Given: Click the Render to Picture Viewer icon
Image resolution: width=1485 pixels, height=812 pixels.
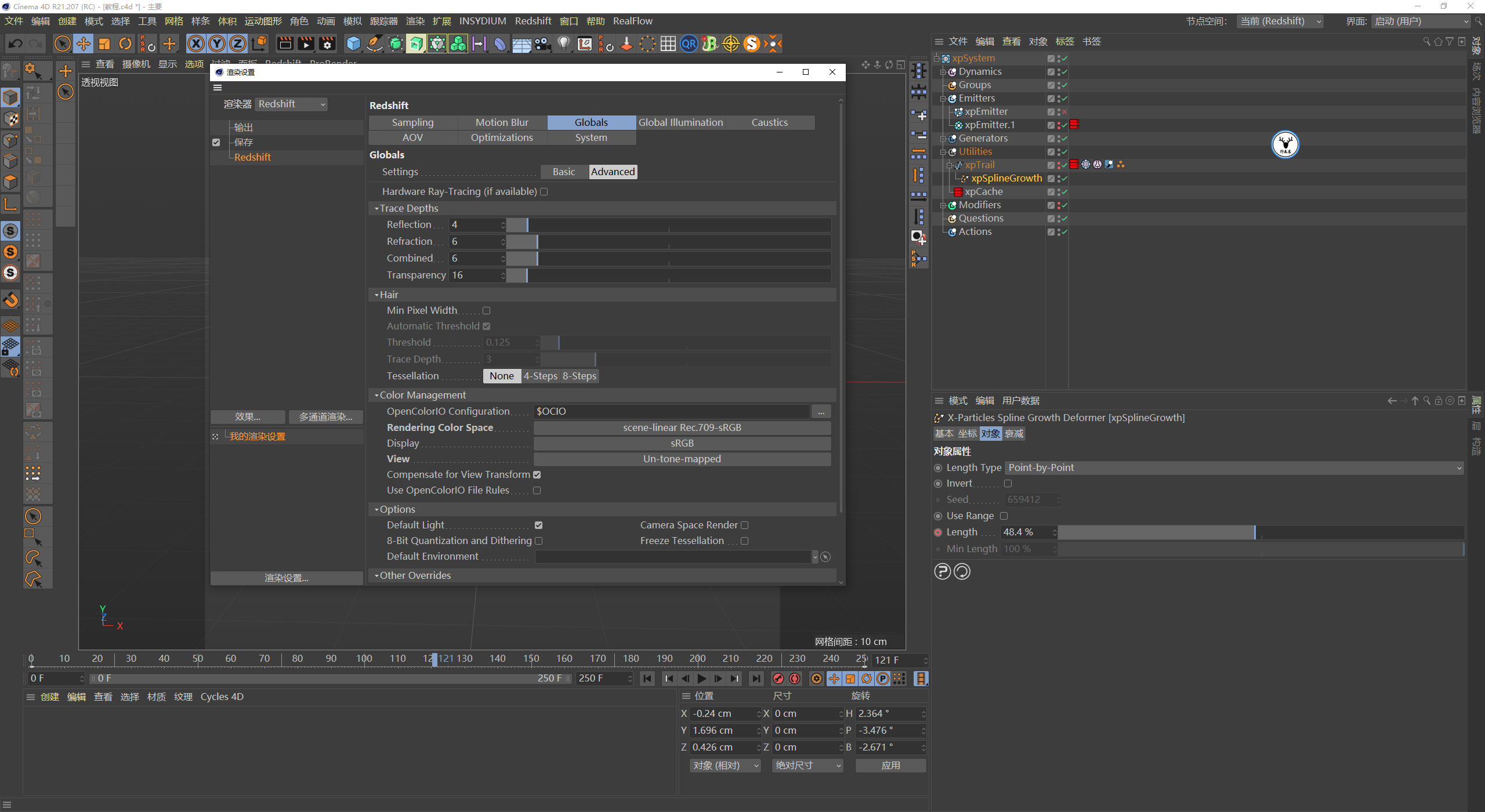Looking at the screenshot, I should pos(306,43).
